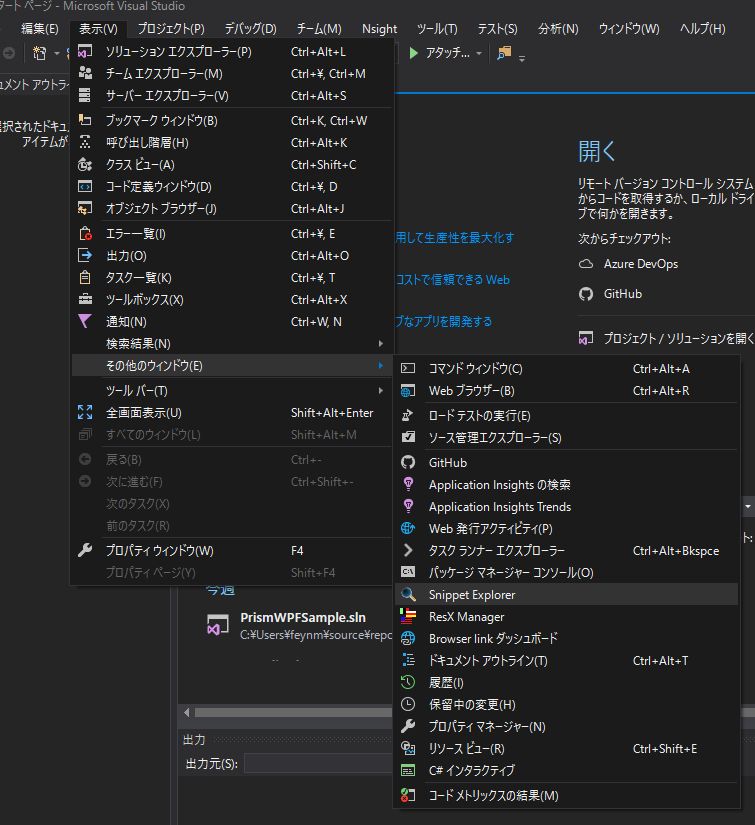Click the アタッチ start button
The width and height of the screenshot is (755, 825).
tap(440, 53)
